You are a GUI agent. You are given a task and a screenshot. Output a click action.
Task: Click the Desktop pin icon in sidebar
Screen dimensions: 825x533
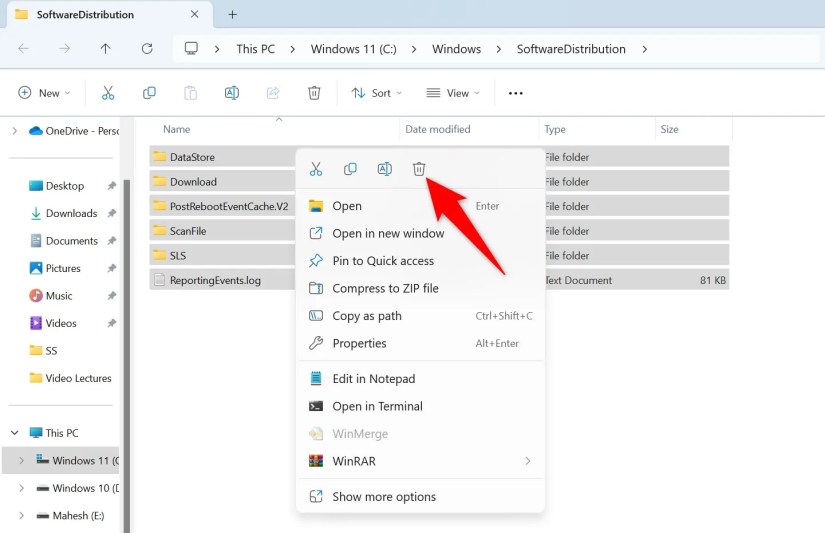pos(112,186)
